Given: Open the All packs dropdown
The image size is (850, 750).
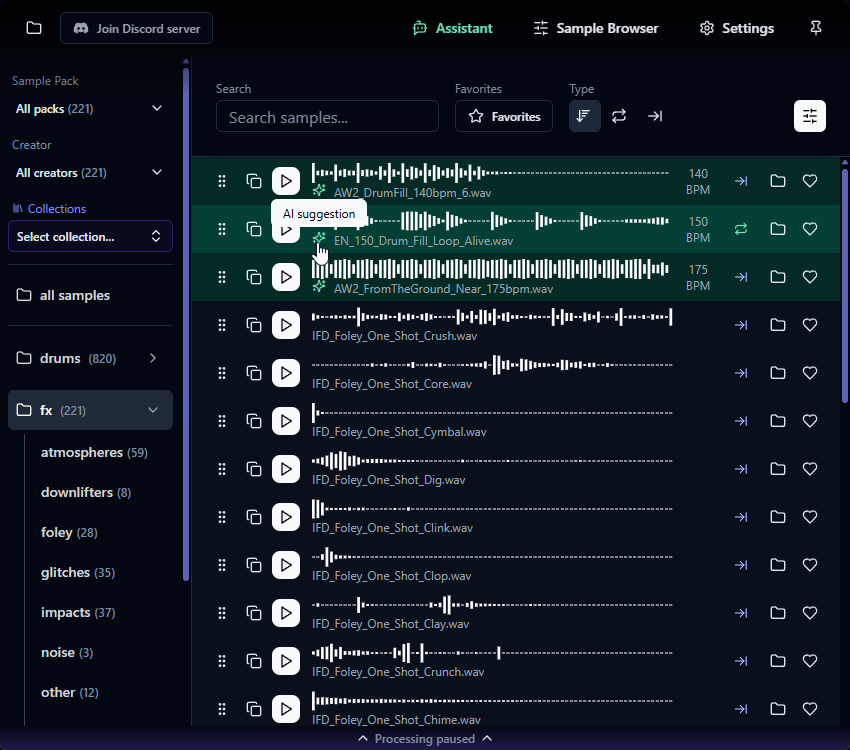Looking at the screenshot, I should click(89, 108).
